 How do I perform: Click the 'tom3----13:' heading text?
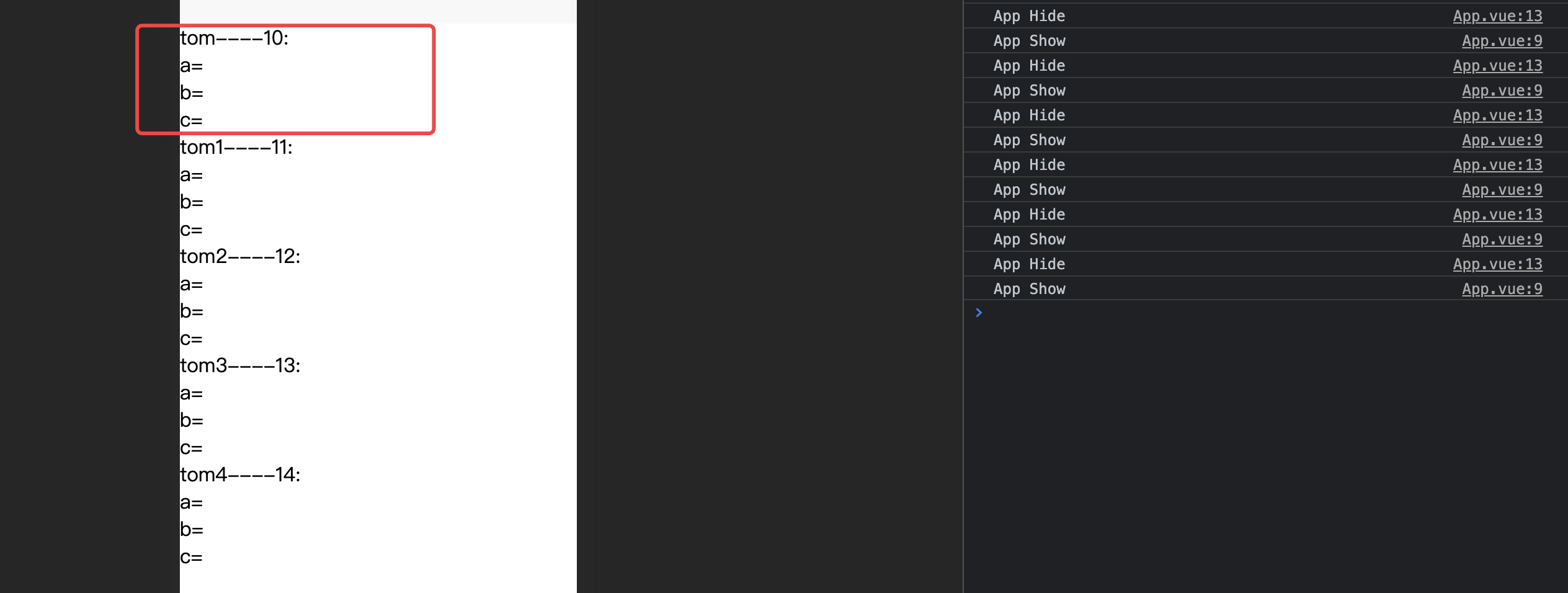pos(240,365)
